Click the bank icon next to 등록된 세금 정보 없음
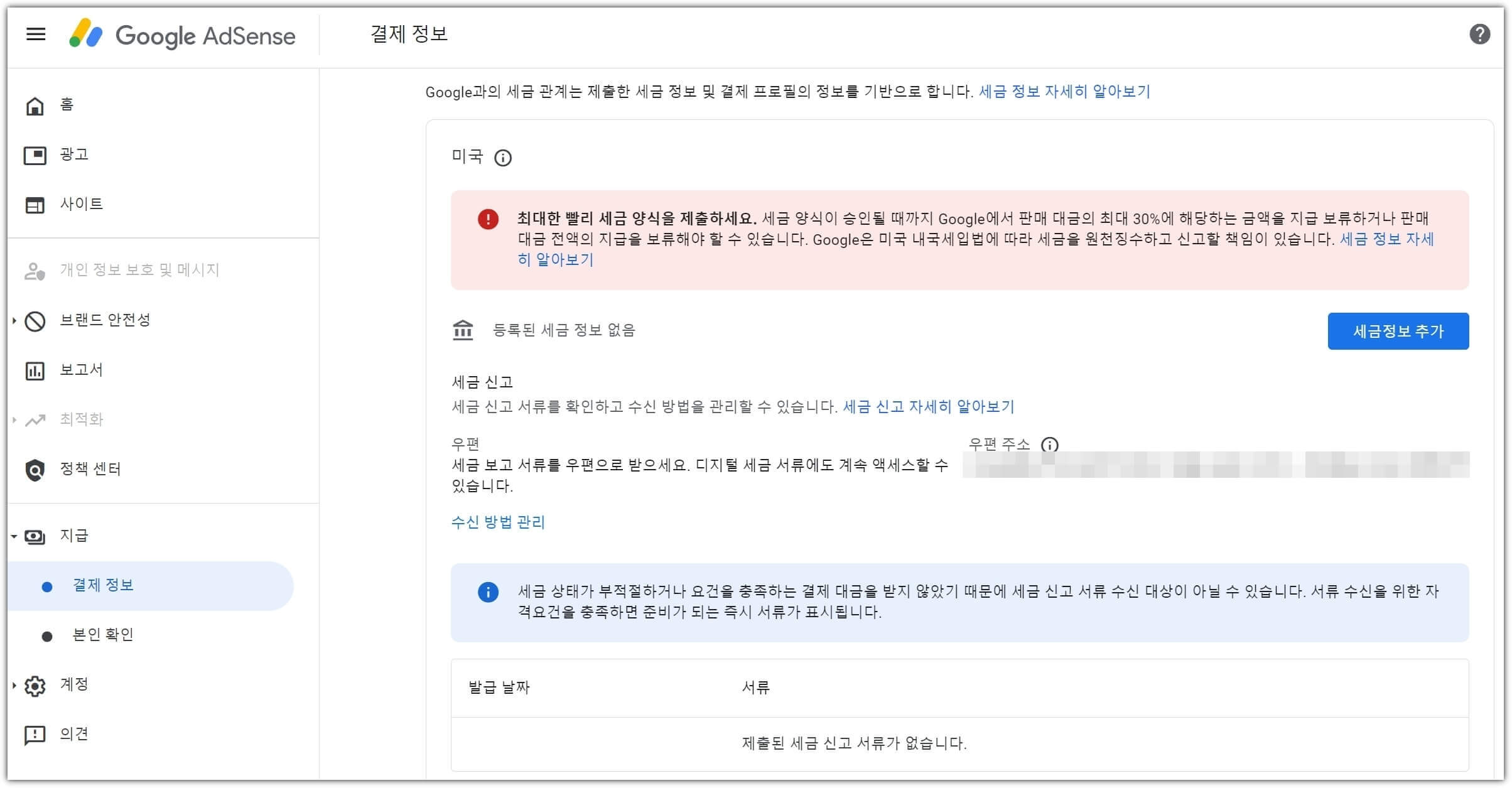The width and height of the screenshot is (1512, 788). pyautogui.click(x=463, y=330)
